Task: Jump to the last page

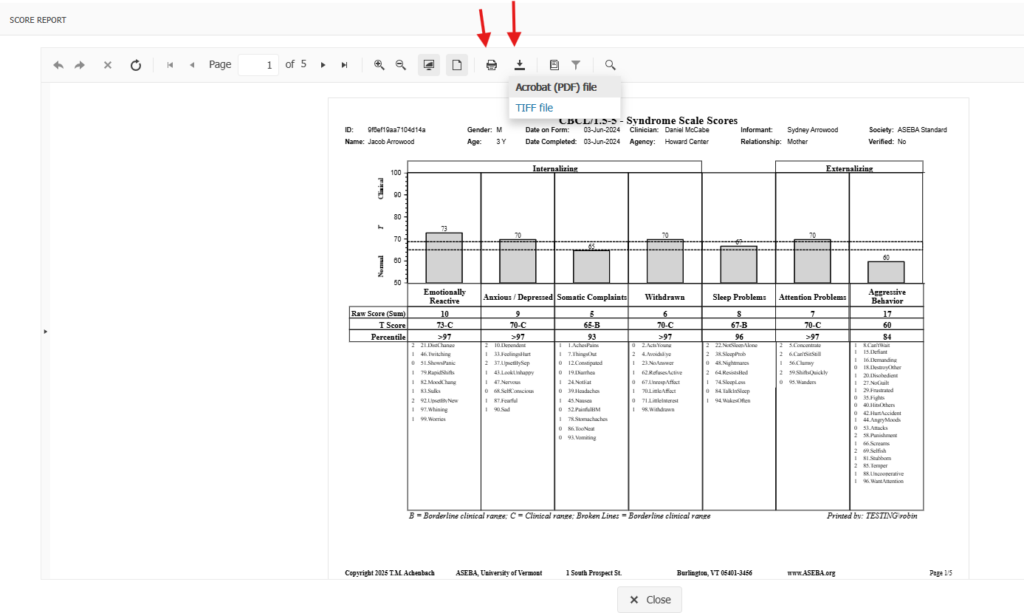Action: pos(344,65)
